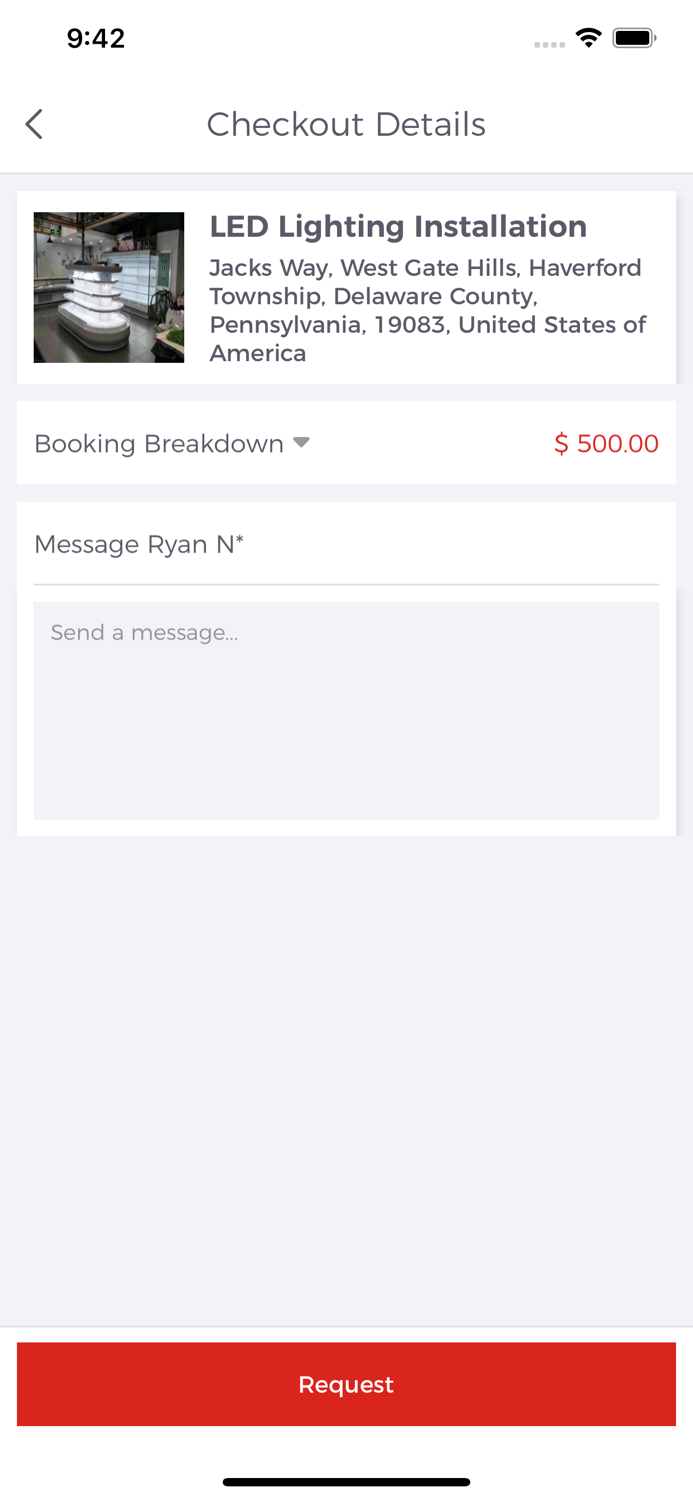
Task: Tap the Checkout Details header title
Action: click(346, 124)
